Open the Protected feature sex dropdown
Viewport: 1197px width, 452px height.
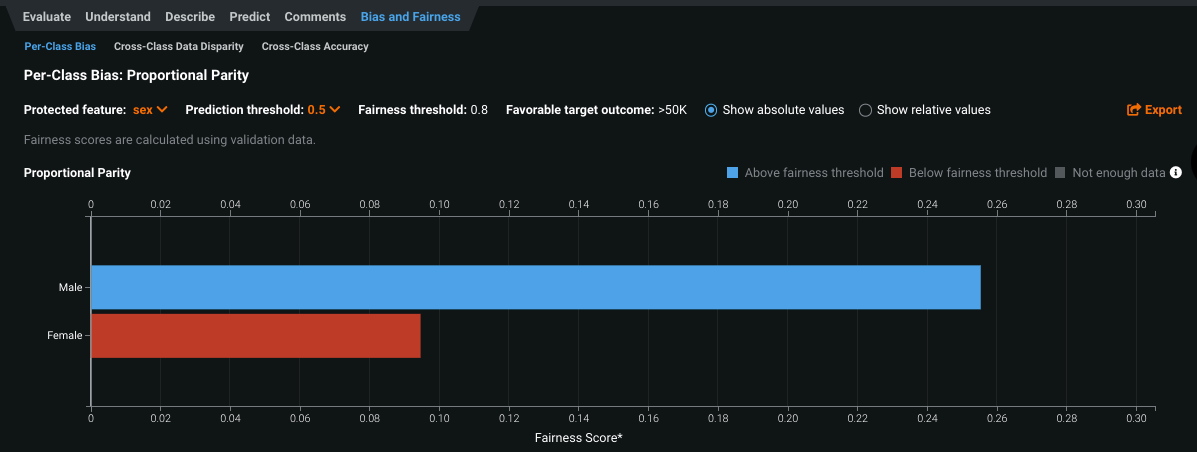click(150, 110)
